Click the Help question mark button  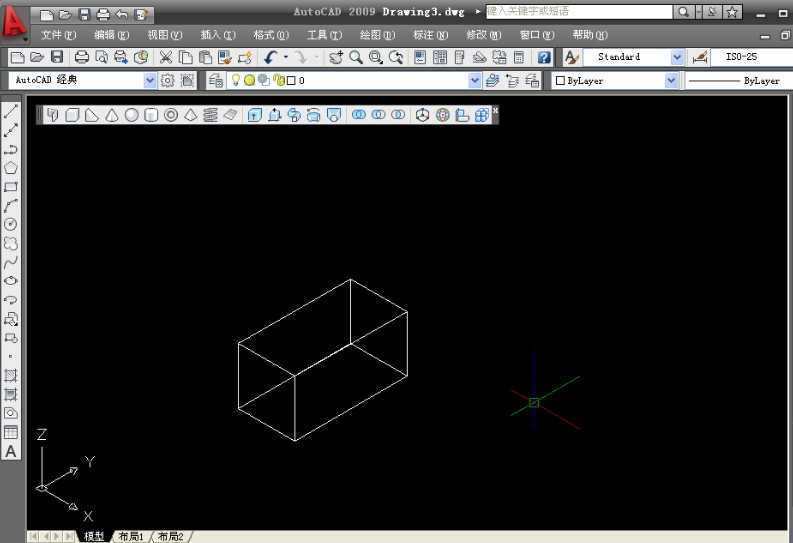(x=544, y=57)
